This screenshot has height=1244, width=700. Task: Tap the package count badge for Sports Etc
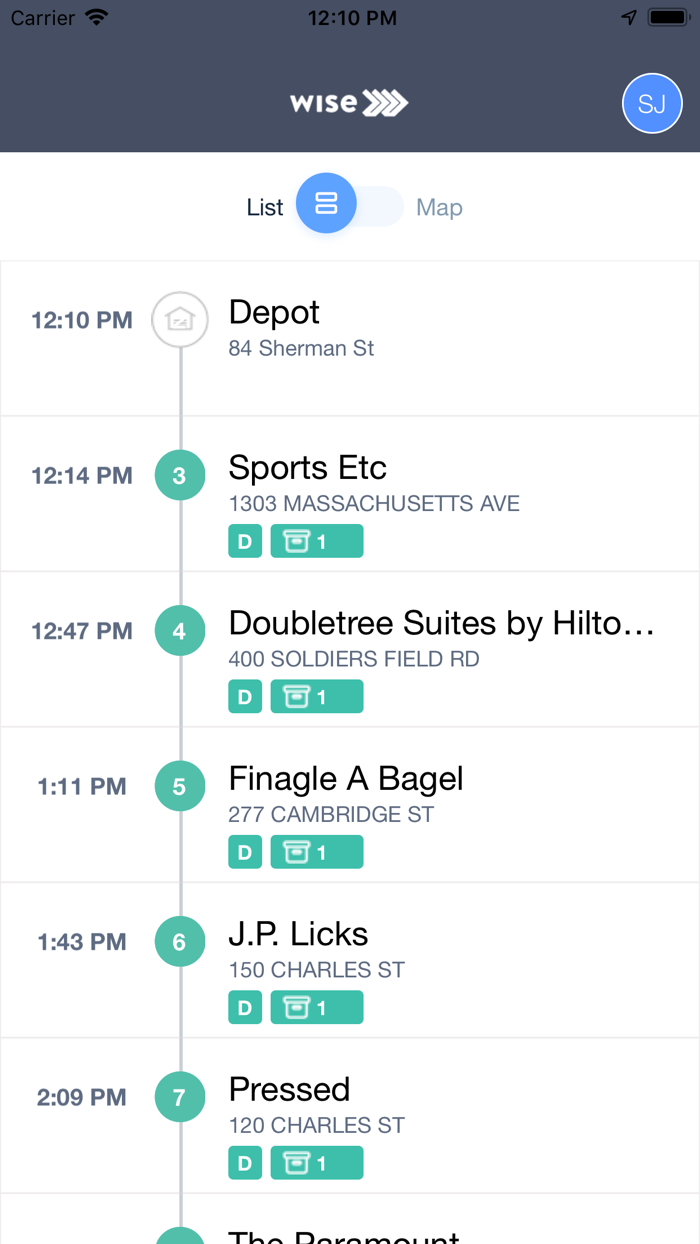click(x=316, y=542)
